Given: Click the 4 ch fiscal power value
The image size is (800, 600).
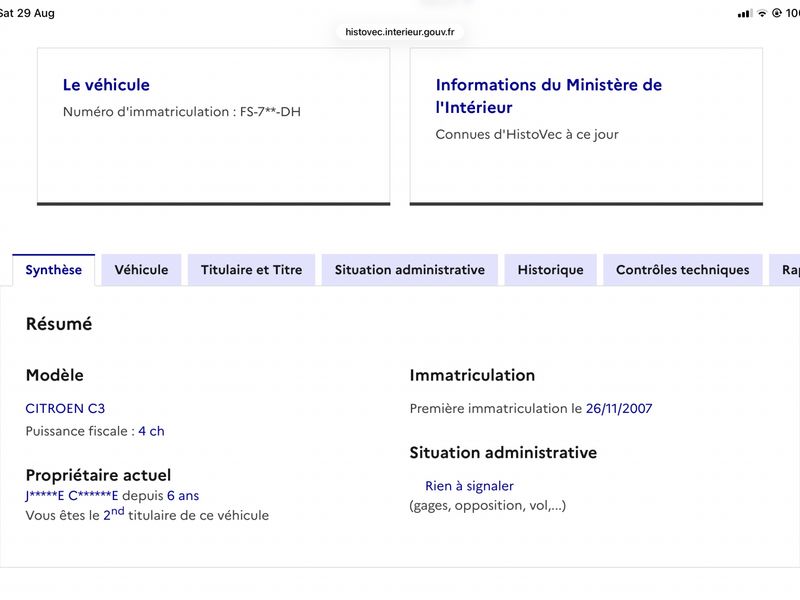Looking at the screenshot, I should (x=152, y=432).
